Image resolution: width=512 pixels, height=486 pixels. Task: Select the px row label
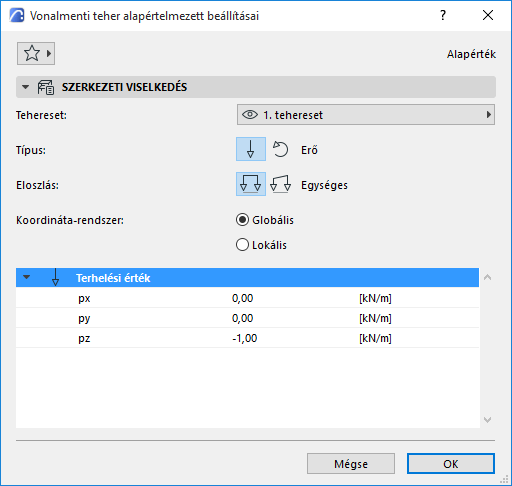click(x=84, y=298)
